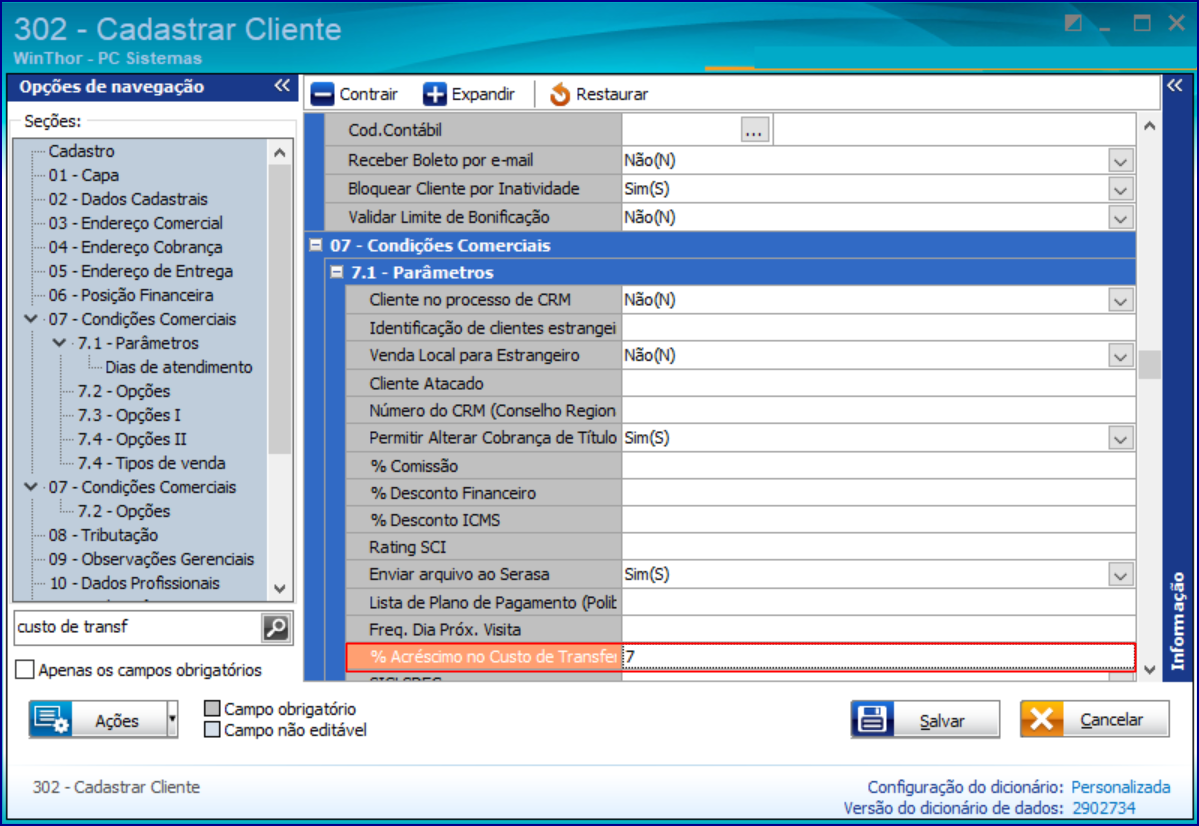Click the Restaurar toolbar button

599,95
